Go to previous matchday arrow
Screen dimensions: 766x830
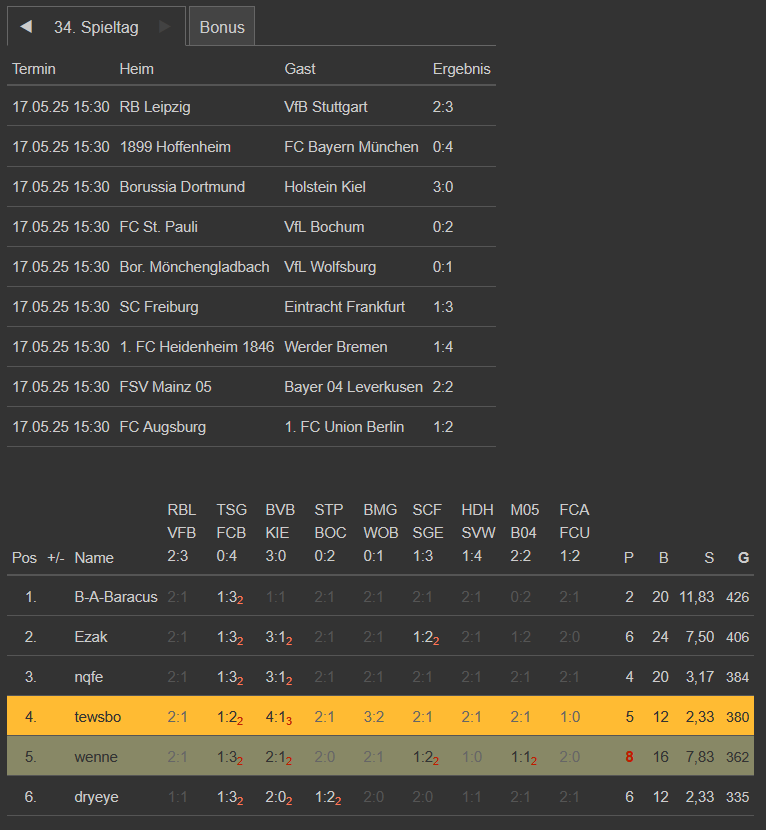[26, 27]
